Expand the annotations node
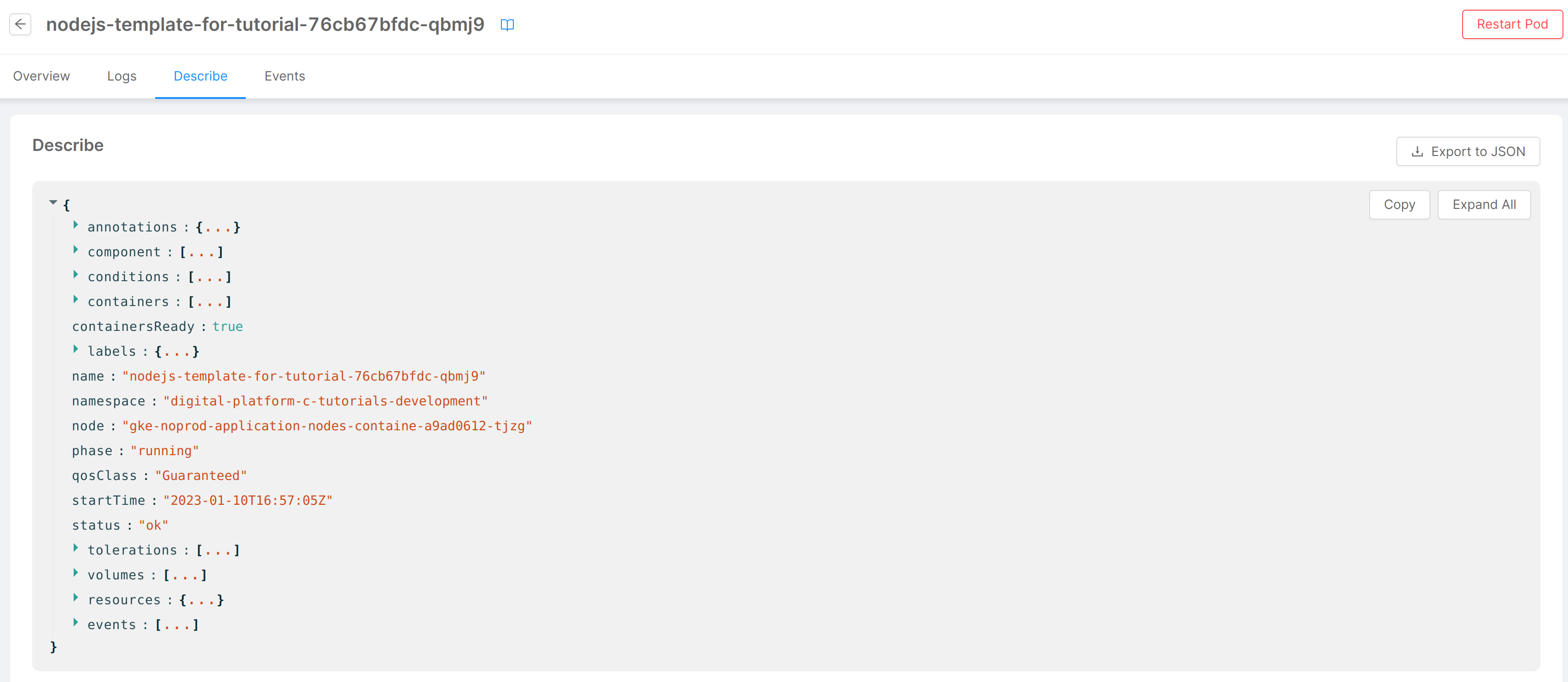1568x682 pixels. (x=76, y=225)
